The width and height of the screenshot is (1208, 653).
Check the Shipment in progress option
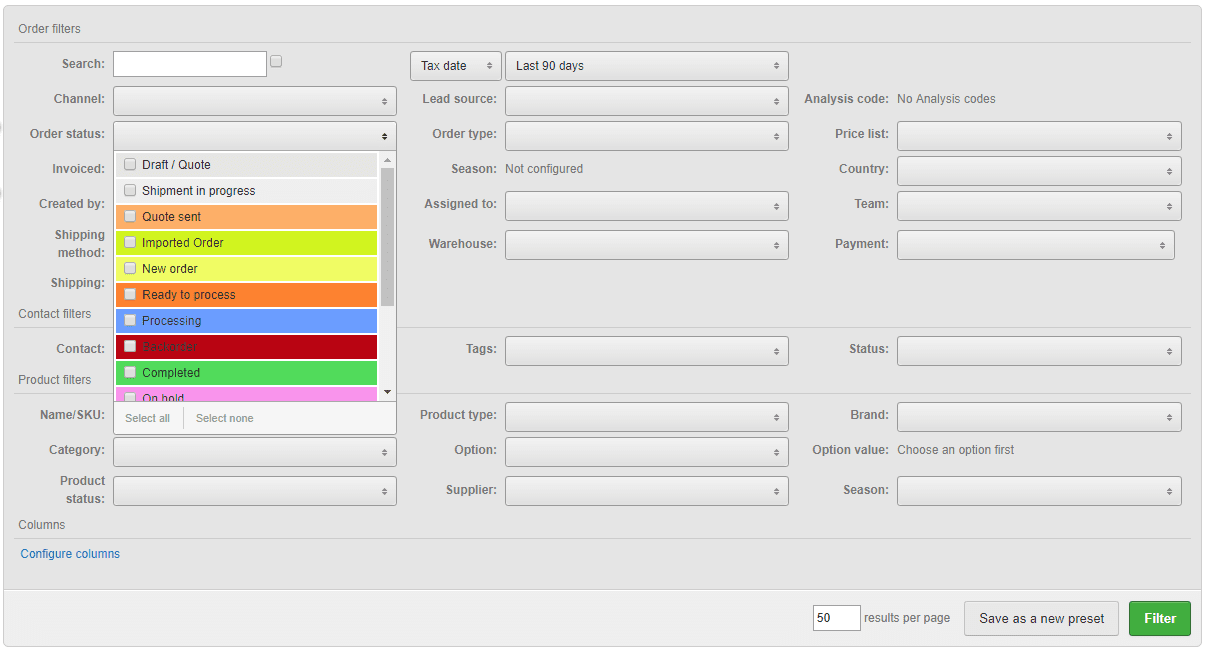[x=130, y=191]
